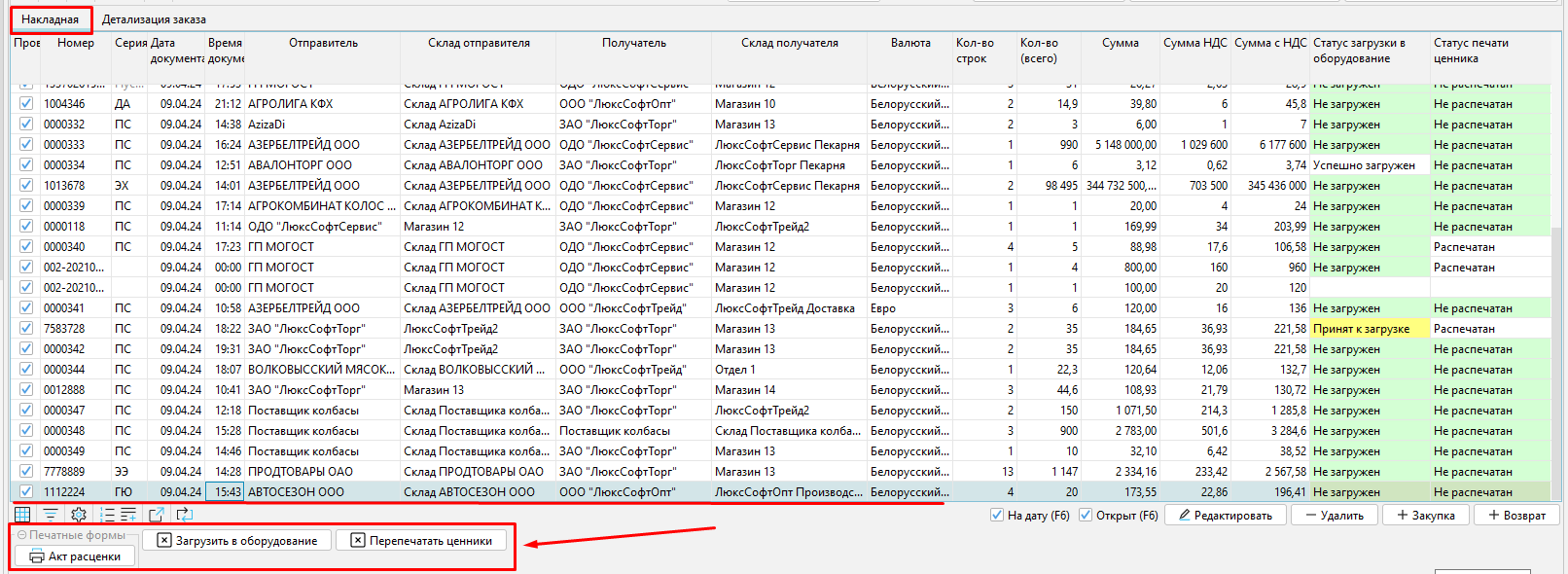Click the add-row list icon
Screen dimensions: 1568x574
pyautogui.click(x=128, y=515)
